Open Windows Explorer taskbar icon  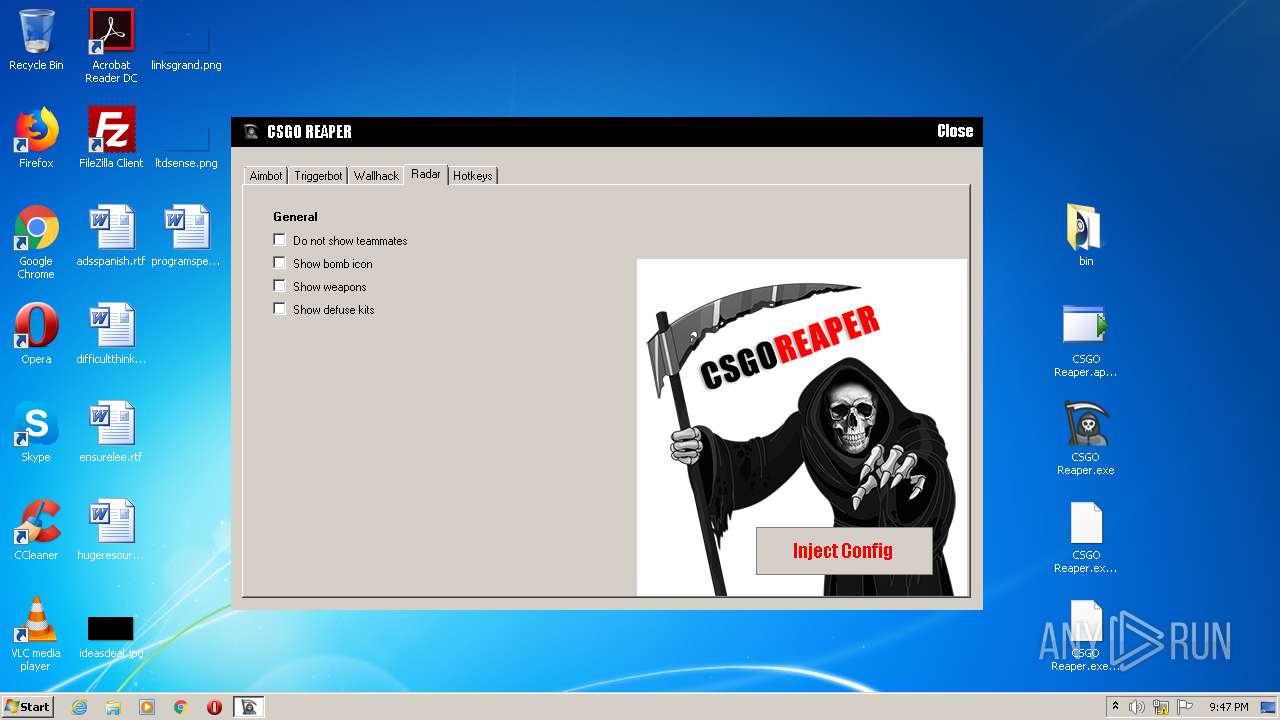point(113,707)
